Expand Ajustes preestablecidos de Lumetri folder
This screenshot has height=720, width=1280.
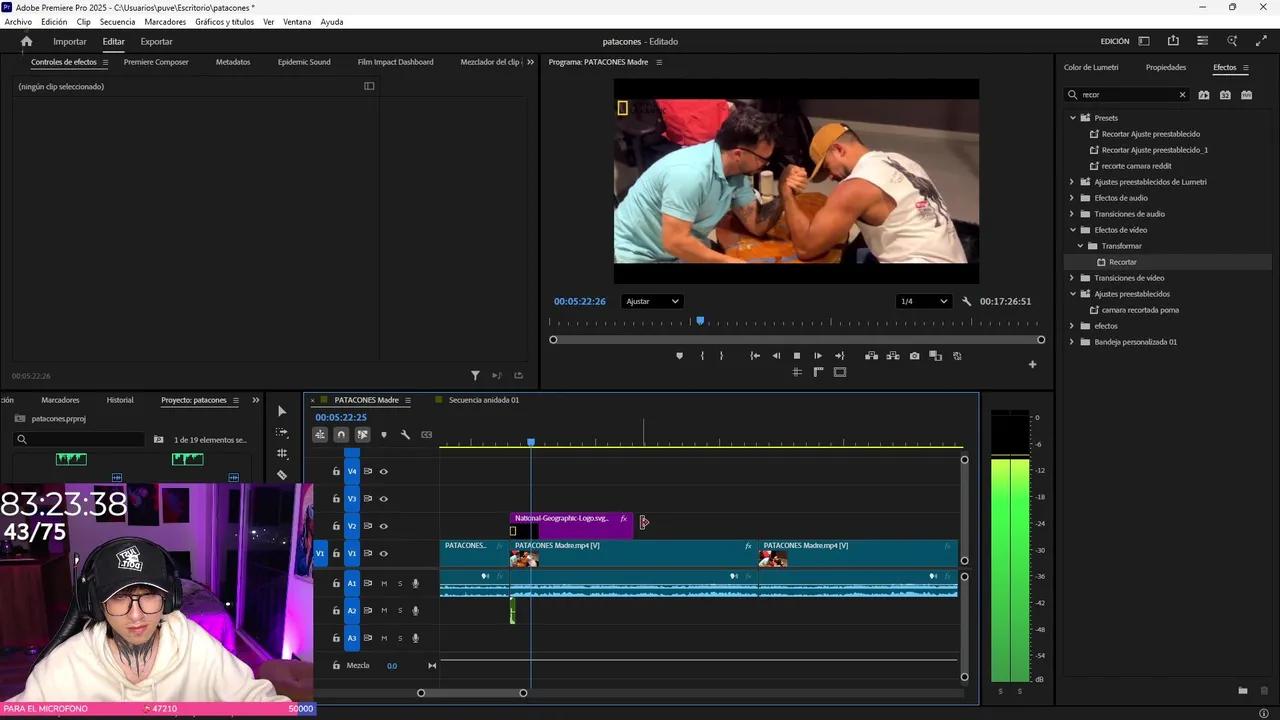point(1072,182)
